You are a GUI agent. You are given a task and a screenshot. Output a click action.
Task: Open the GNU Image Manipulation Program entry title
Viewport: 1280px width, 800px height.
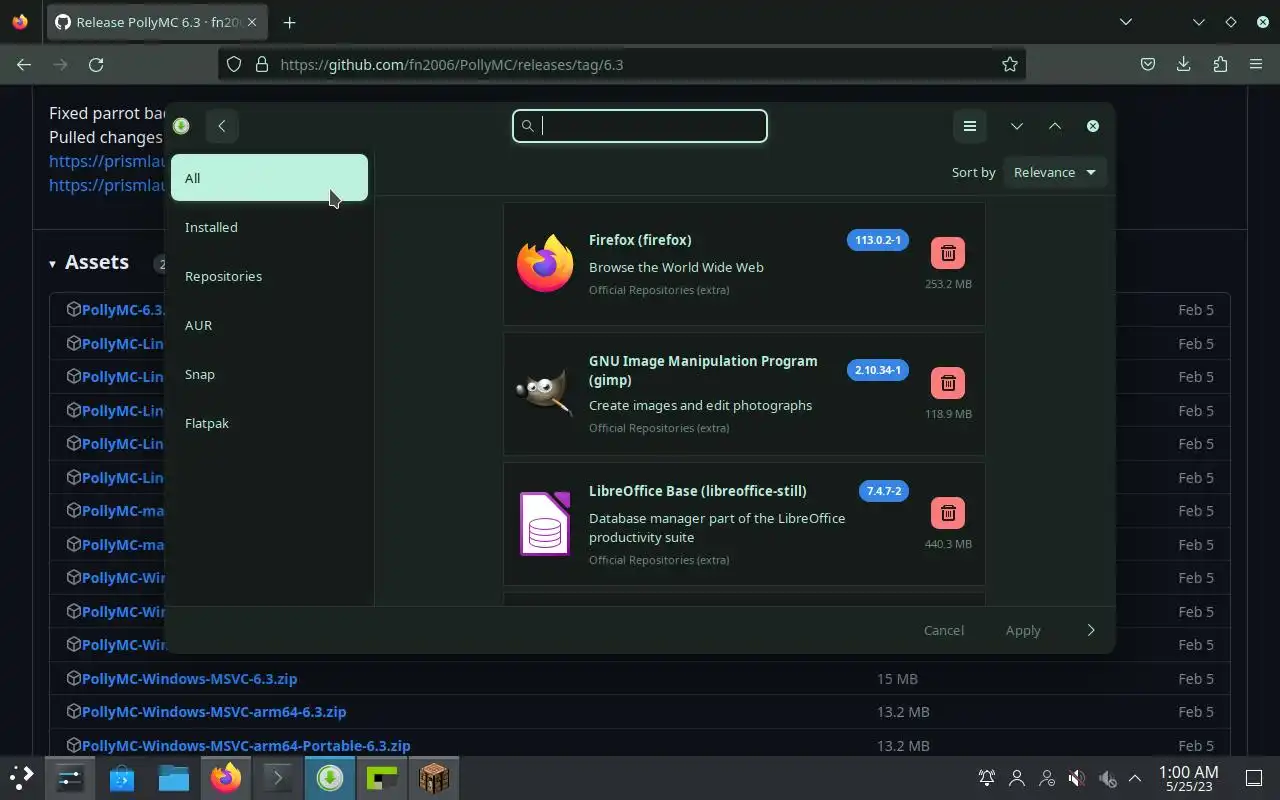click(703, 370)
